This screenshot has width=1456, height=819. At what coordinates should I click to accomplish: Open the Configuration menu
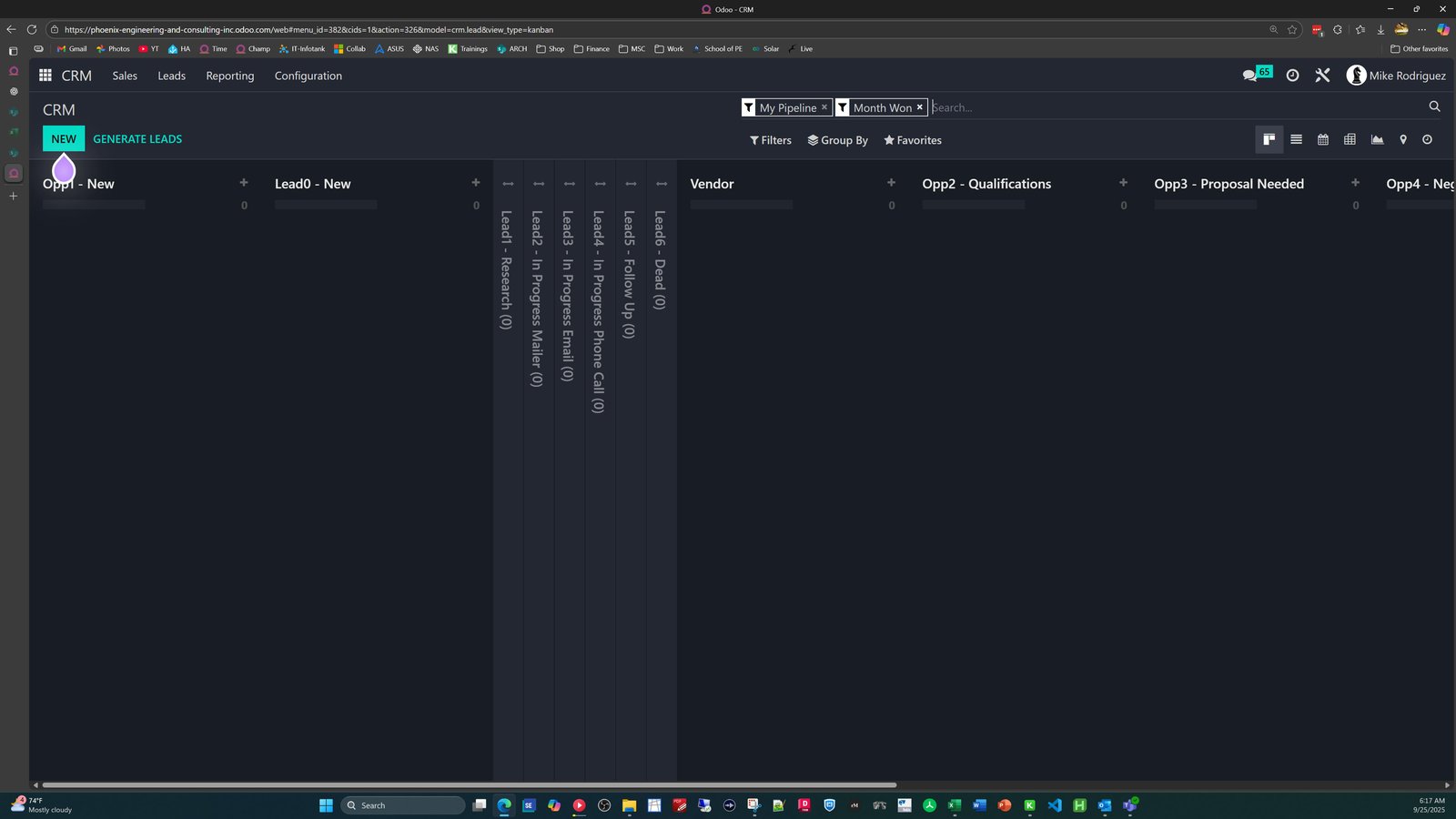pyautogui.click(x=308, y=76)
